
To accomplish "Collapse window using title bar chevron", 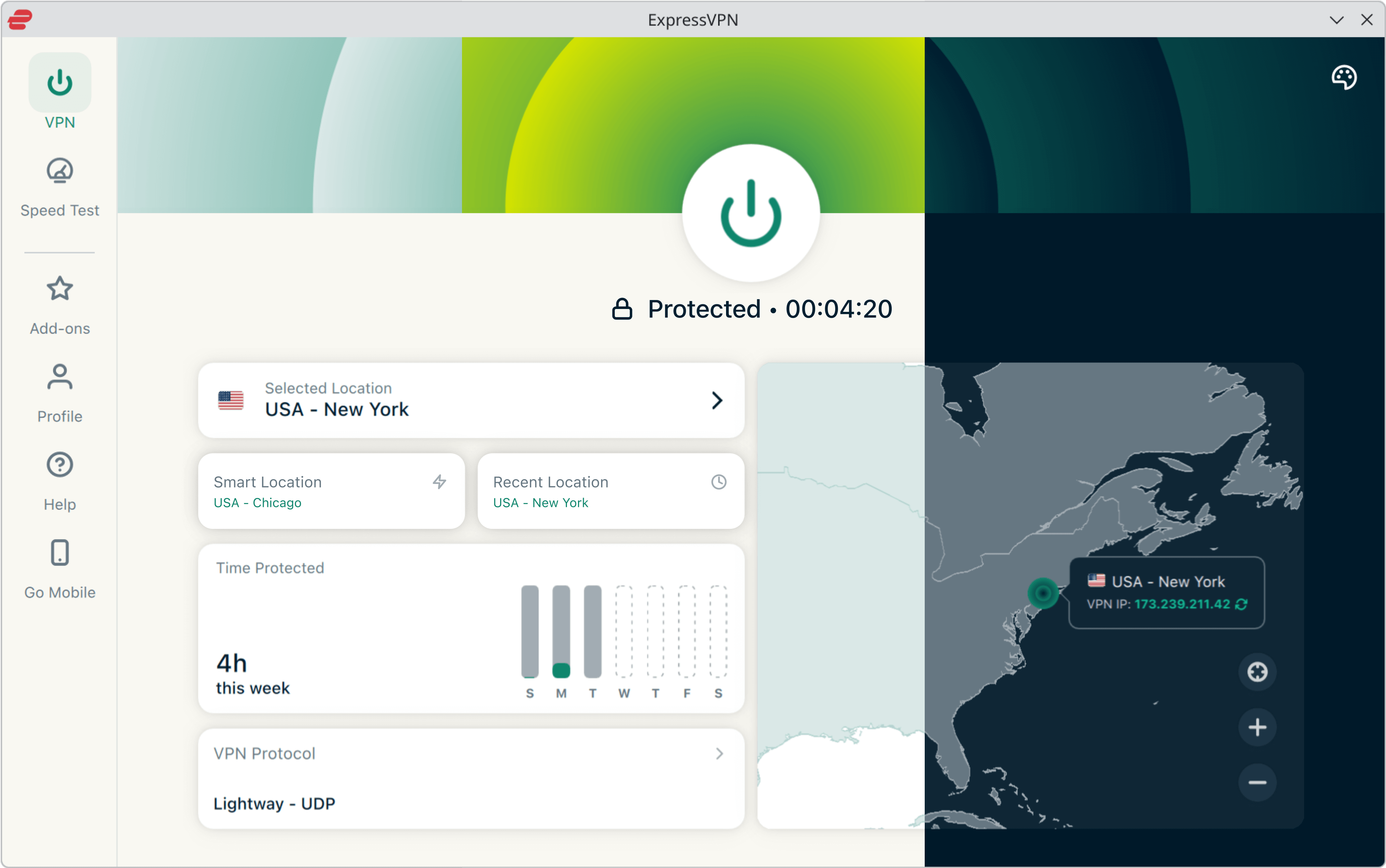I will coord(1336,20).
